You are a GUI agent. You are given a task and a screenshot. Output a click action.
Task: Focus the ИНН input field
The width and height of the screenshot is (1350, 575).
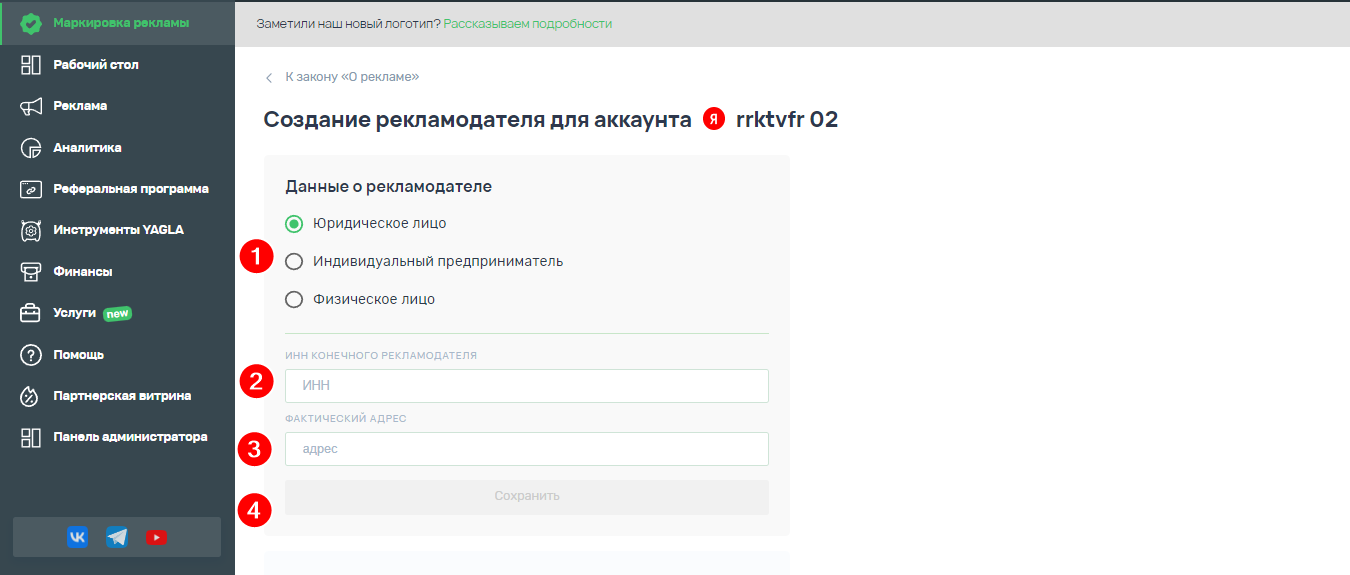[x=527, y=386]
